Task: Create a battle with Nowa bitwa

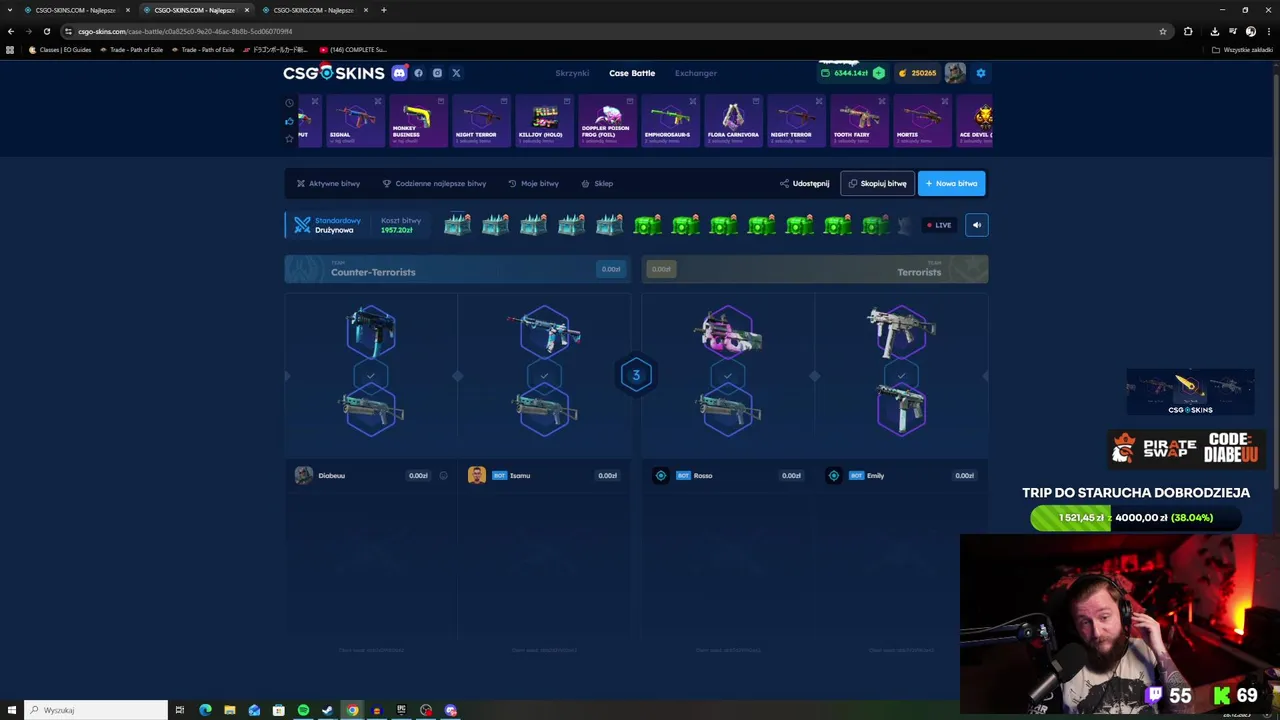Action: 951,184
